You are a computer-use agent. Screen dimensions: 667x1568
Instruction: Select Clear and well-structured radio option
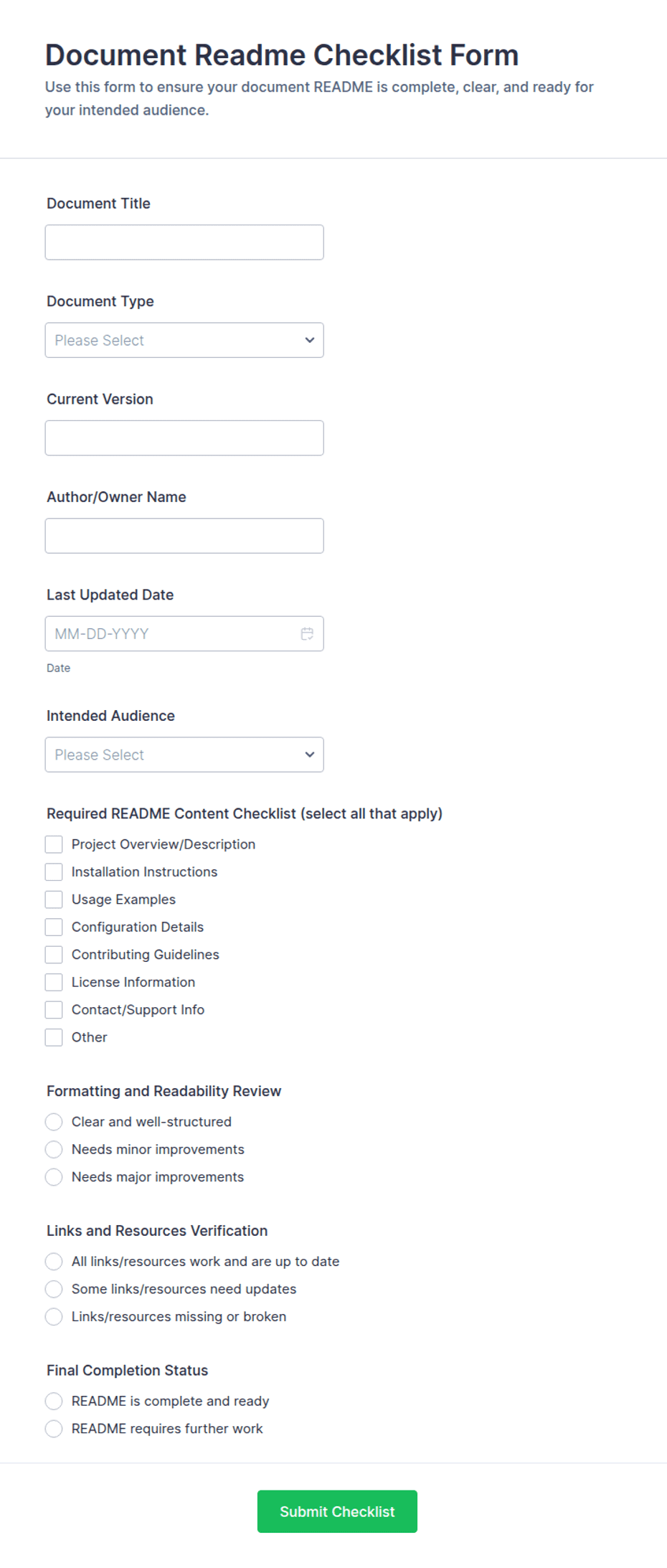tap(54, 1122)
